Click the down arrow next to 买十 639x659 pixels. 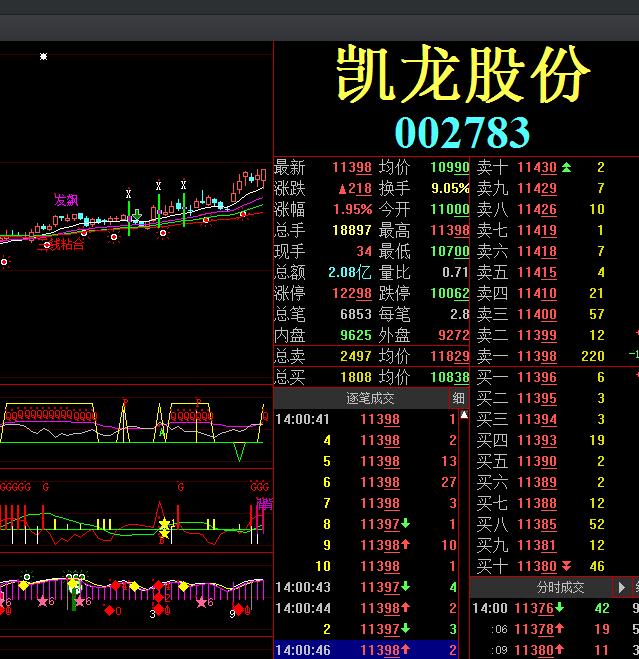click(x=566, y=566)
